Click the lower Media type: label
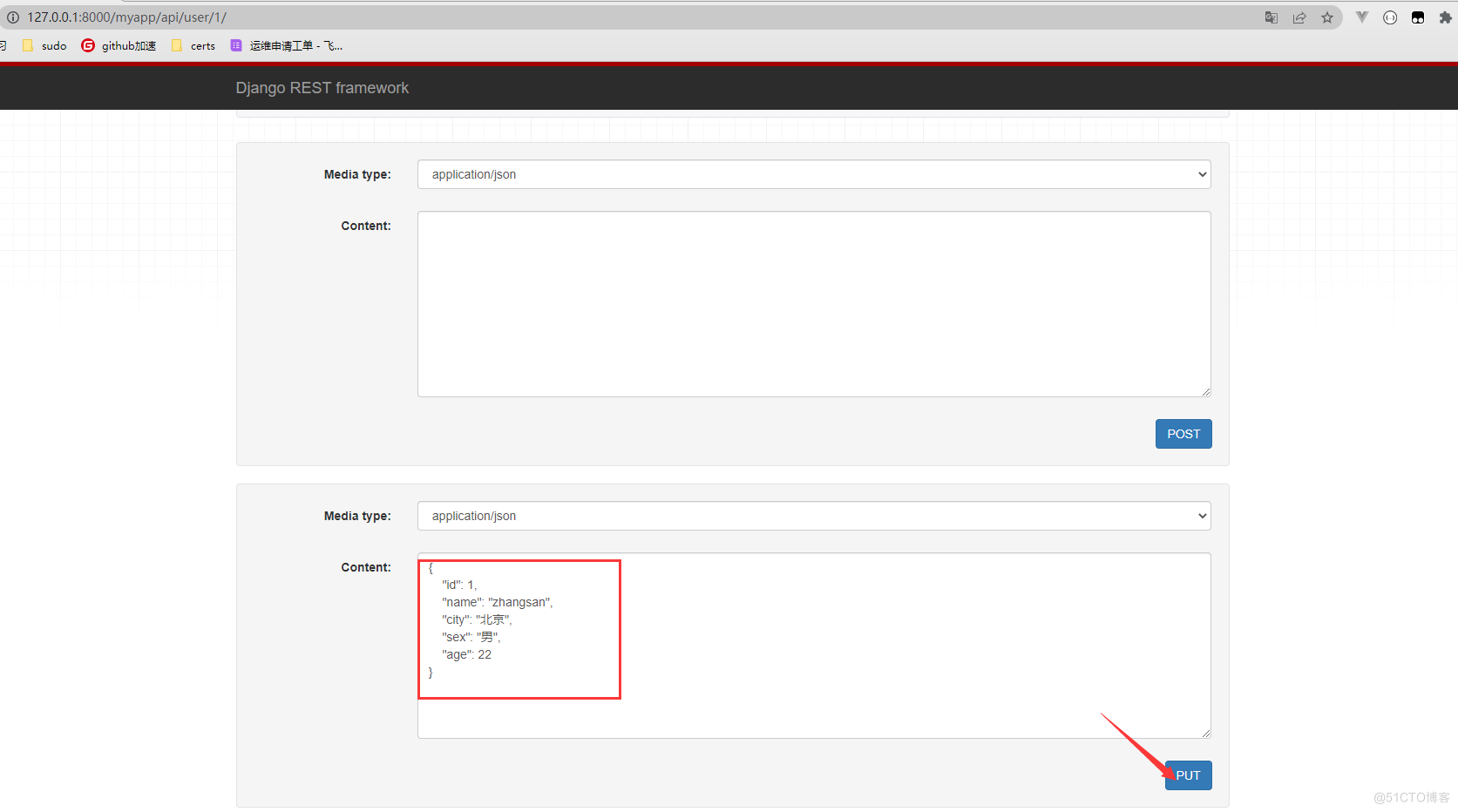The width and height of the screenshot is (1458, 812). (357, 516)
